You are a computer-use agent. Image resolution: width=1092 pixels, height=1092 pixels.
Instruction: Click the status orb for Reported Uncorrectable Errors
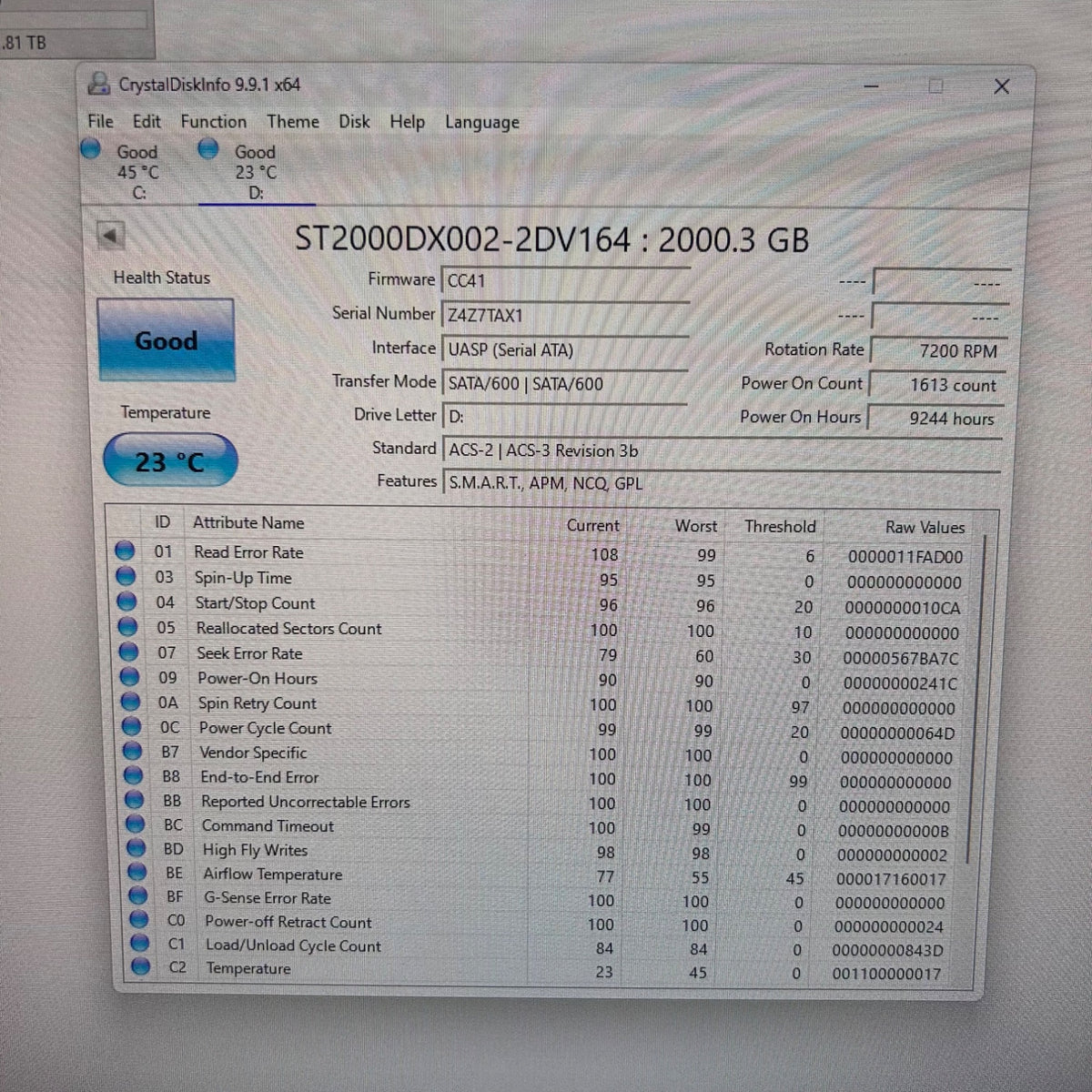(x=135, y=800)
